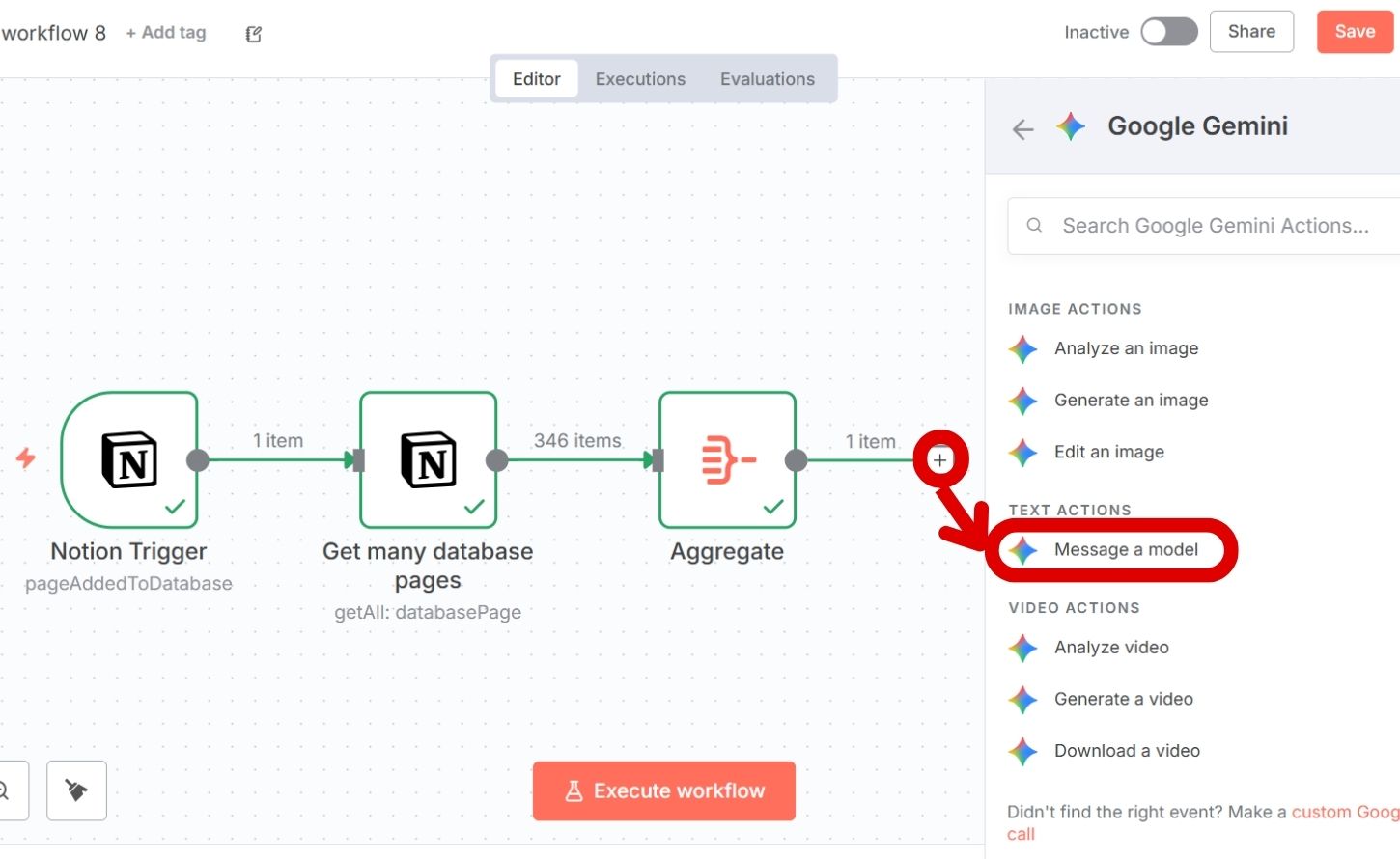Choose the Analyze an image action
Image resolution: width=1400 pixels, height=859 pixels.
coord(1125,348)
